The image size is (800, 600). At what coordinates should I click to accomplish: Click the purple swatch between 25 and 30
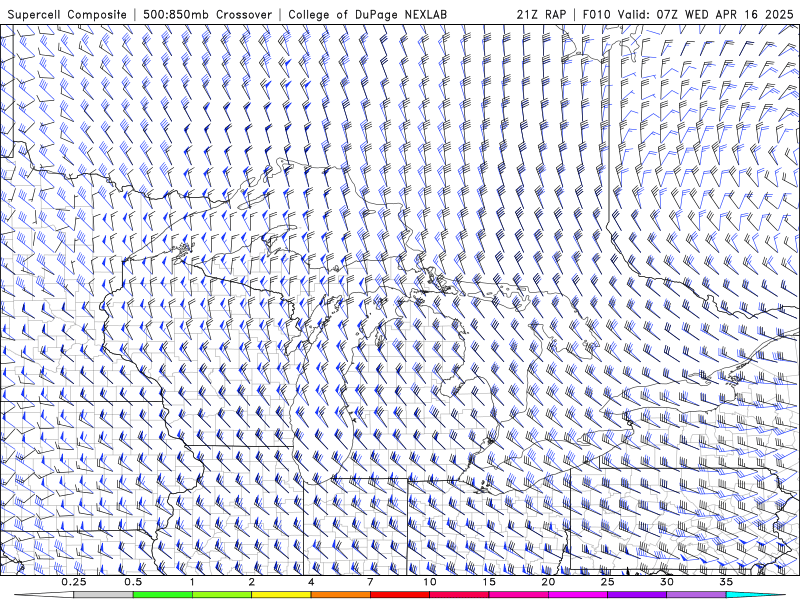coord(637,595)
